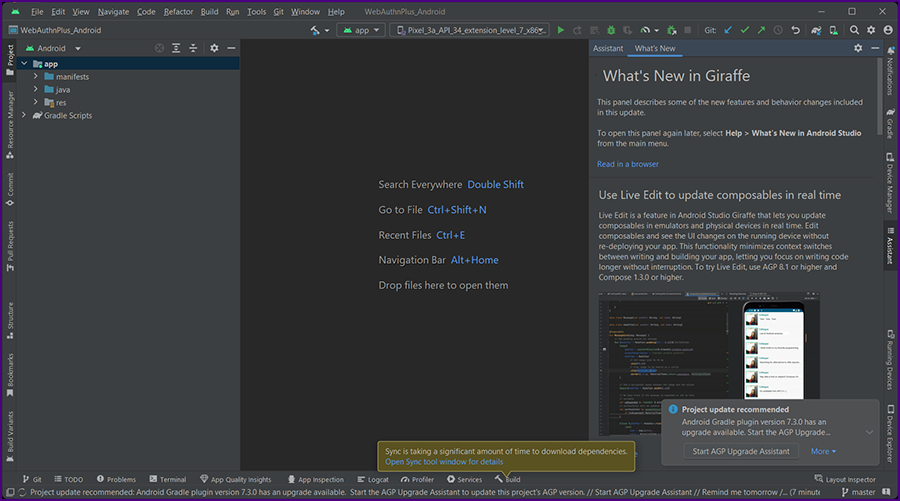Screen dimensions: 900x501
Task: Open Assistant panel settings gear
Action: point(858,48)
